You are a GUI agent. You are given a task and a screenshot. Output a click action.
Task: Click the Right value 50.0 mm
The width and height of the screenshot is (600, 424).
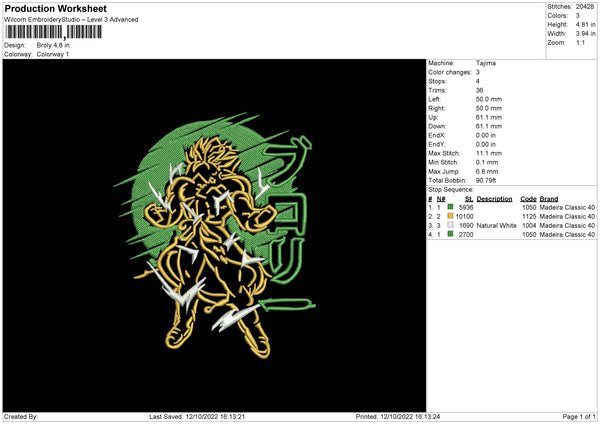coord(489,108)
